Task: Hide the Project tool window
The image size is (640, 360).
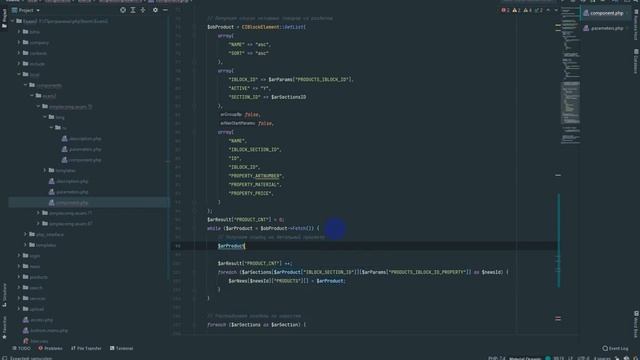Action: click(x=165, y=10)
